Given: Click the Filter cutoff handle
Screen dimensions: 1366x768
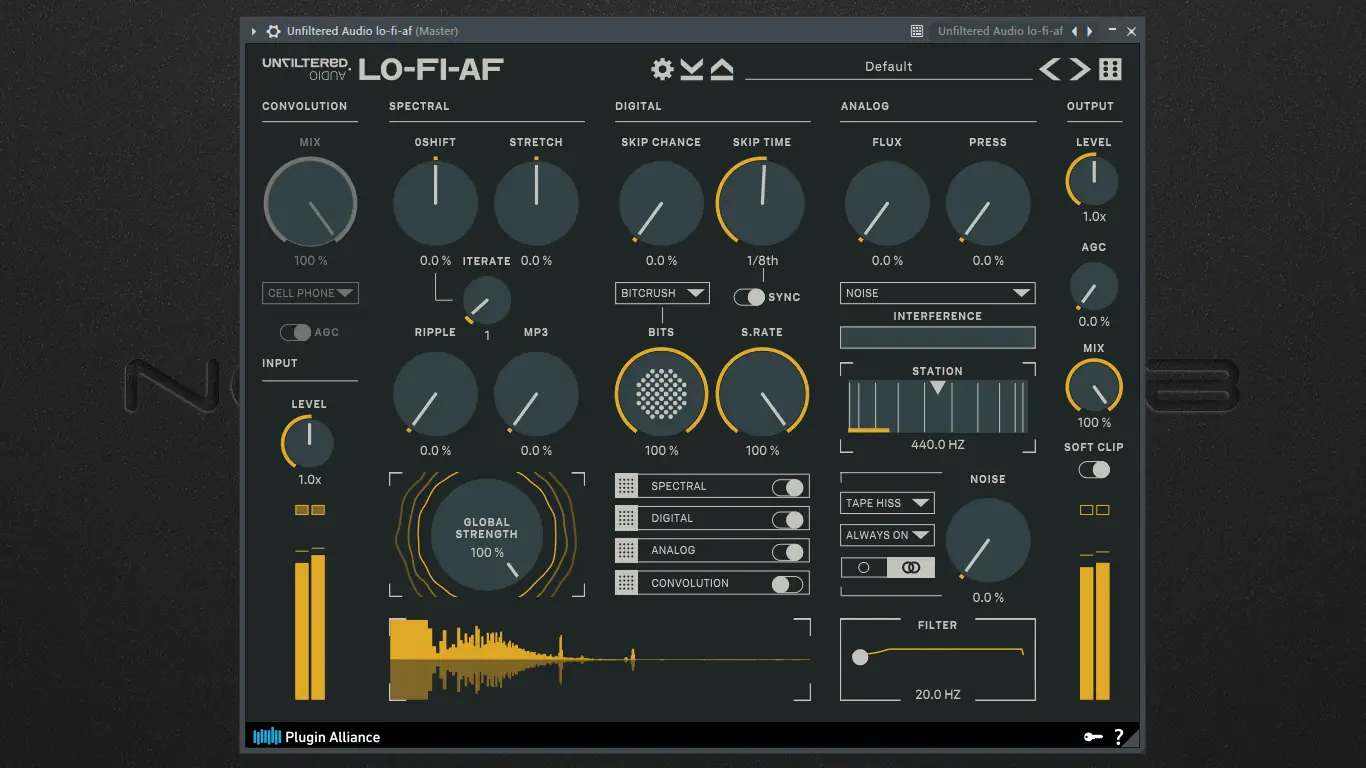Looking at the screenshot, I should click(x=860, y=657).
